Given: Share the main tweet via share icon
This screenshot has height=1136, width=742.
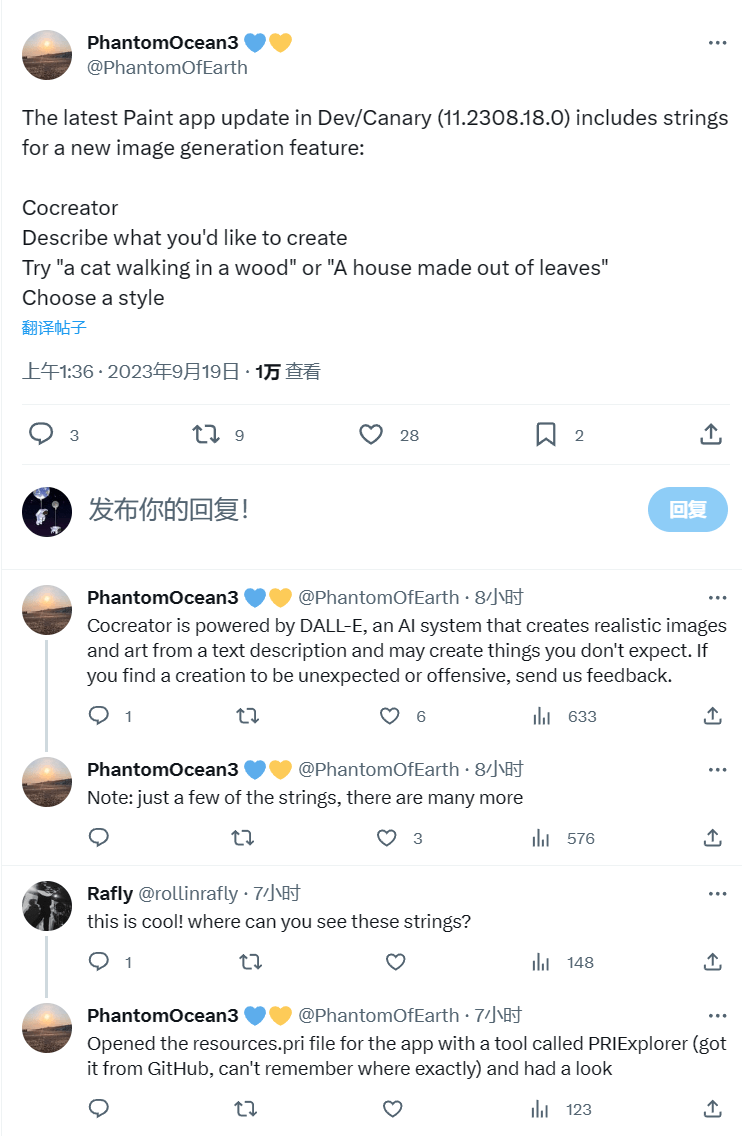Looking at the screenshot, I should click(x=711, y=434).
